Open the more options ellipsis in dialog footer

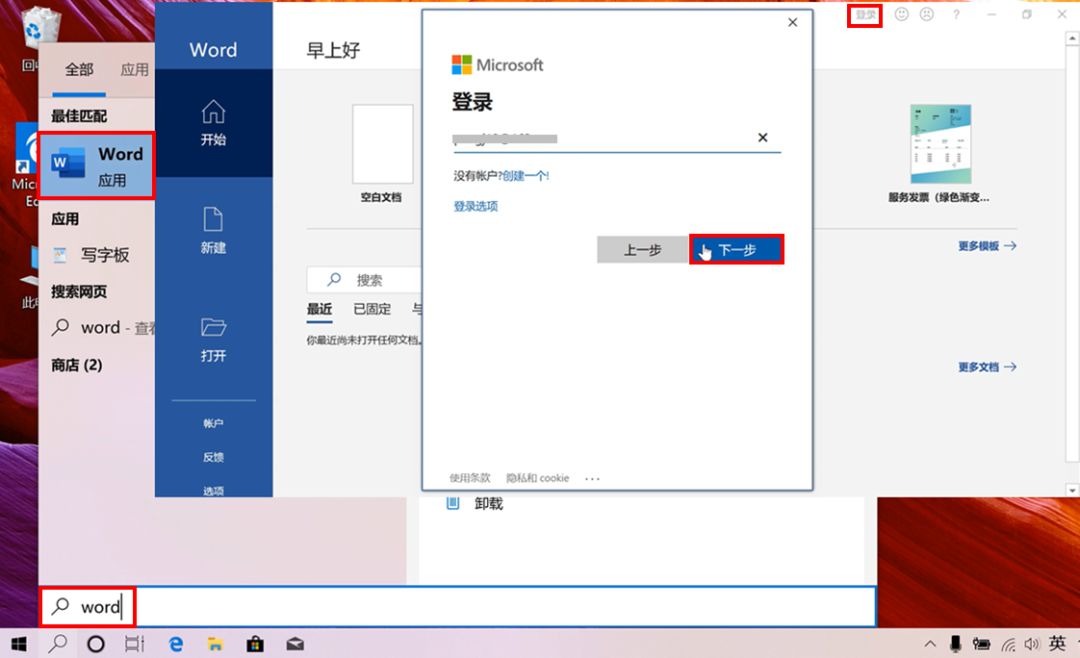pyautogui.click(x=592, y=477)
